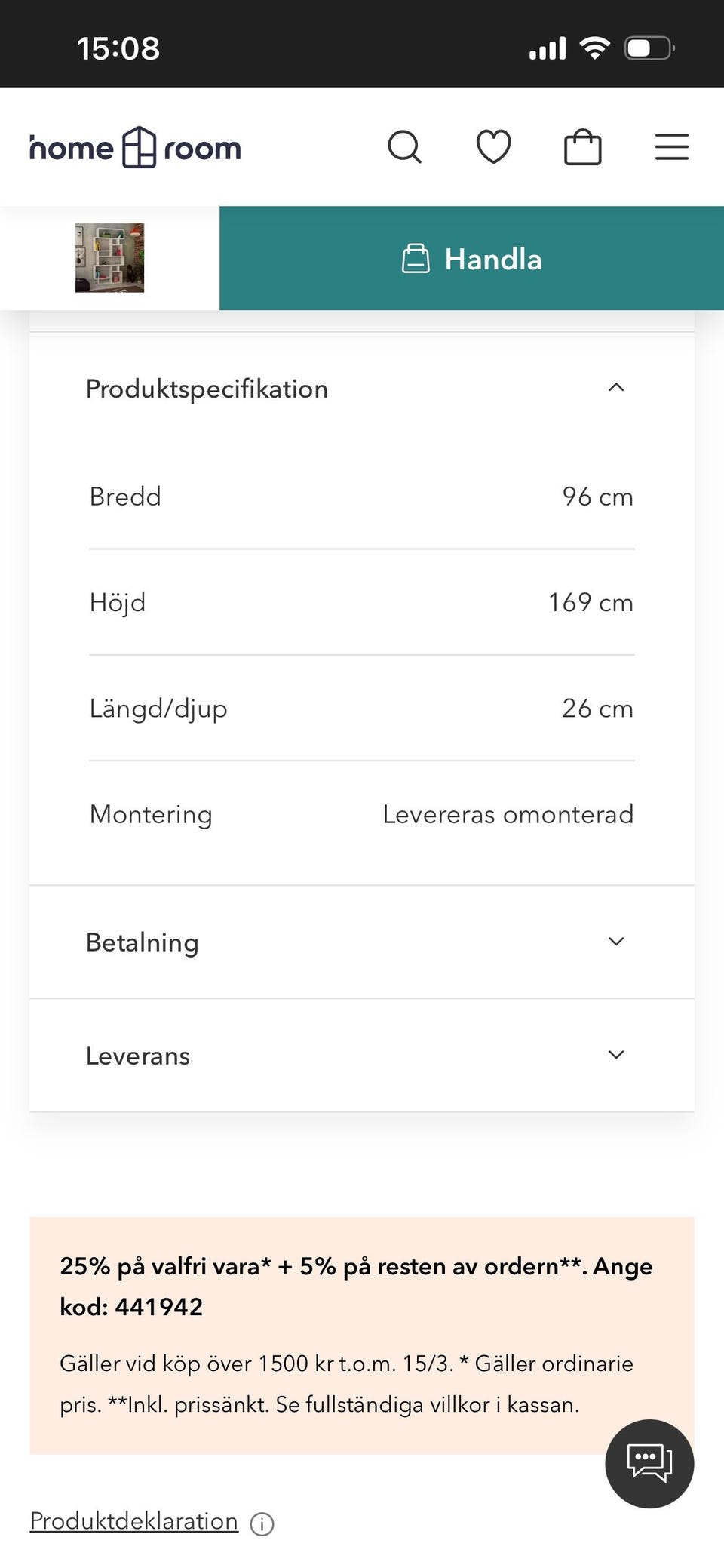Tap the Produktspecifikation heading text
Viewport: 724px width, 1568px height.
tap(207, 389)
